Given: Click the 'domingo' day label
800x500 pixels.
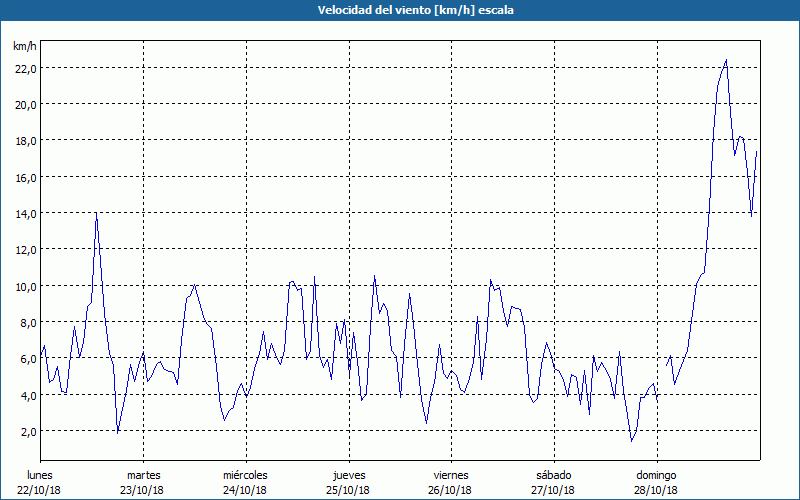Looking at the screenshot, I should [656, 476].
